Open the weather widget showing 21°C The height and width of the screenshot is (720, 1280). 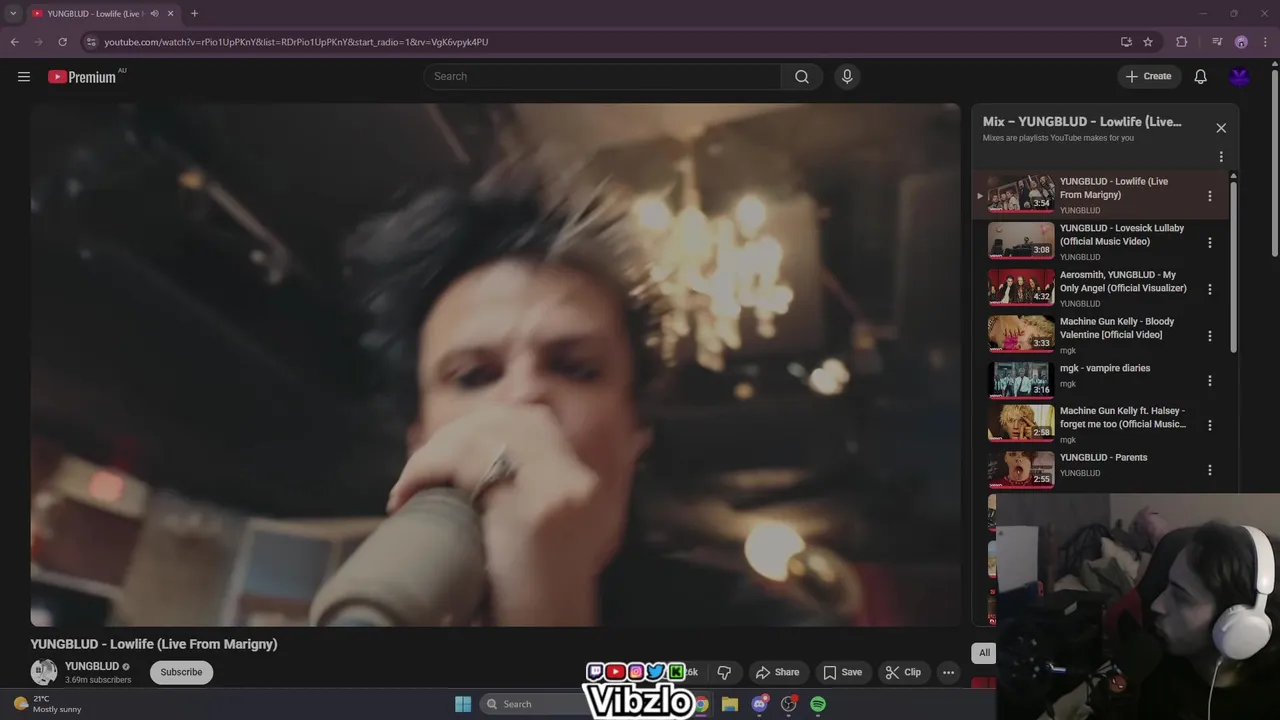[x=48, y=704]
